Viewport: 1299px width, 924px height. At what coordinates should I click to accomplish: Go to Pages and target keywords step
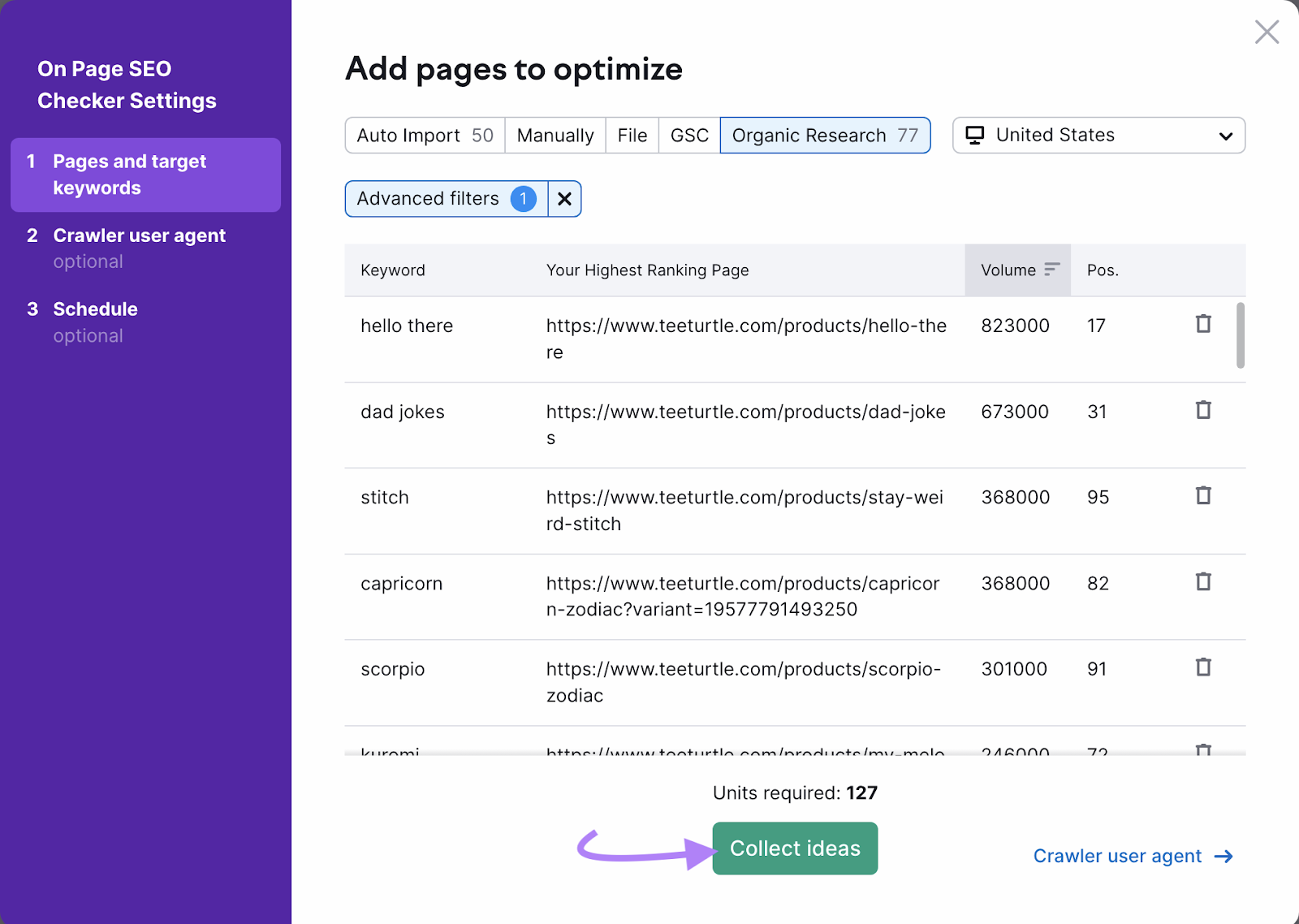click(x=145, y=175)
